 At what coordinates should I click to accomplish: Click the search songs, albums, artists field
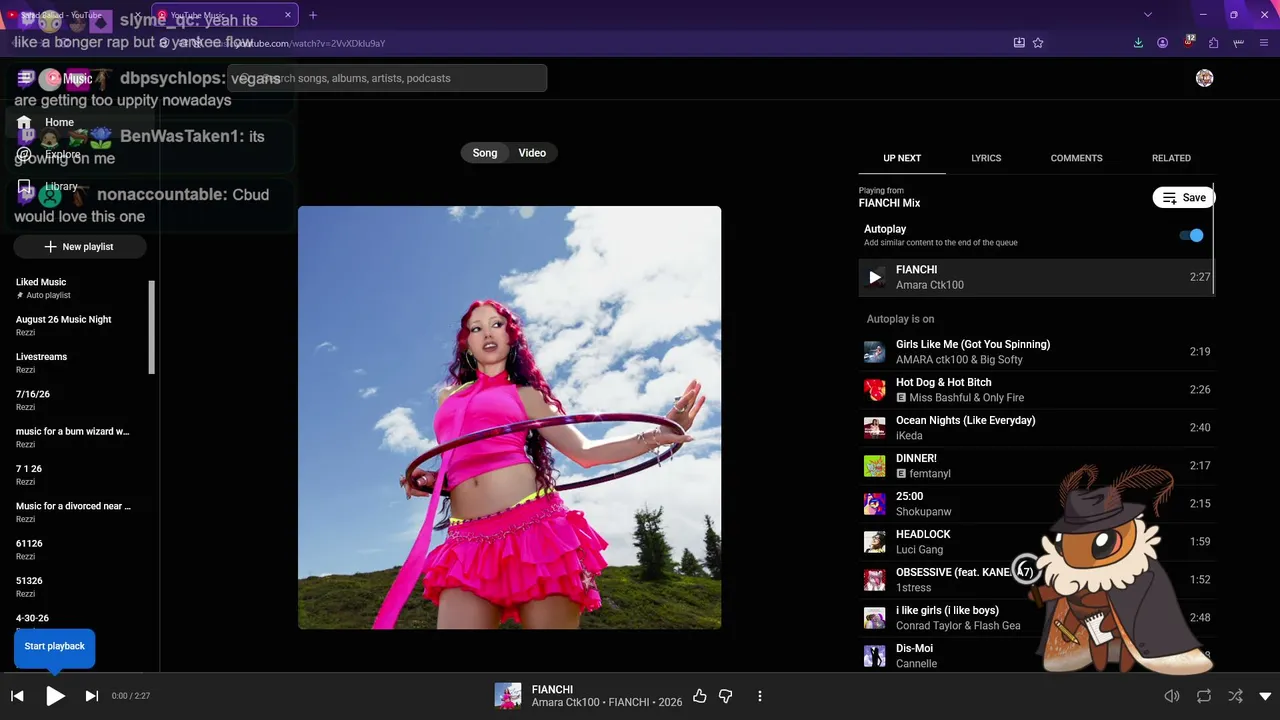click(387, 78)
